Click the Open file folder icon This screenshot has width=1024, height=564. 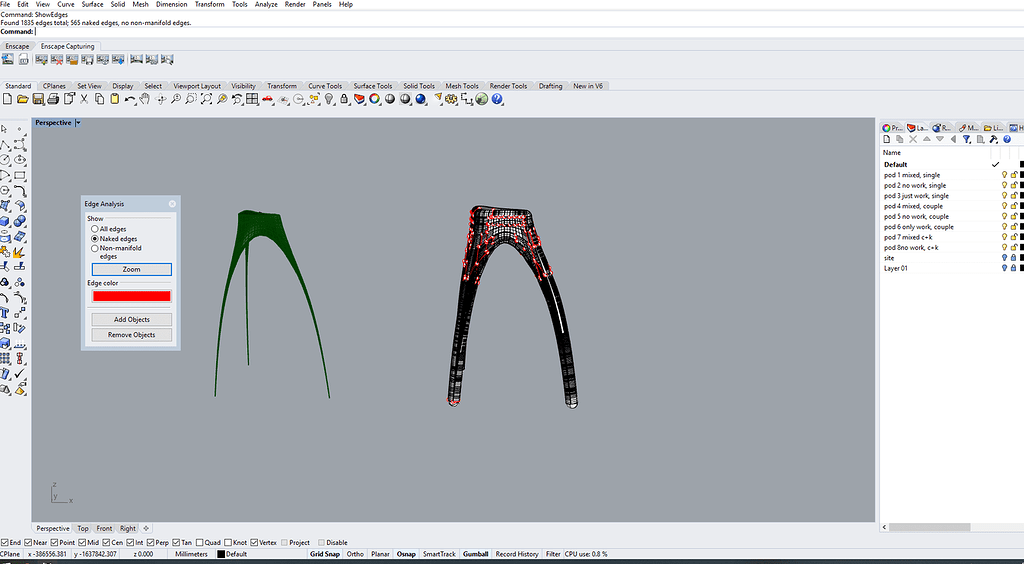(x=24, y=99)
